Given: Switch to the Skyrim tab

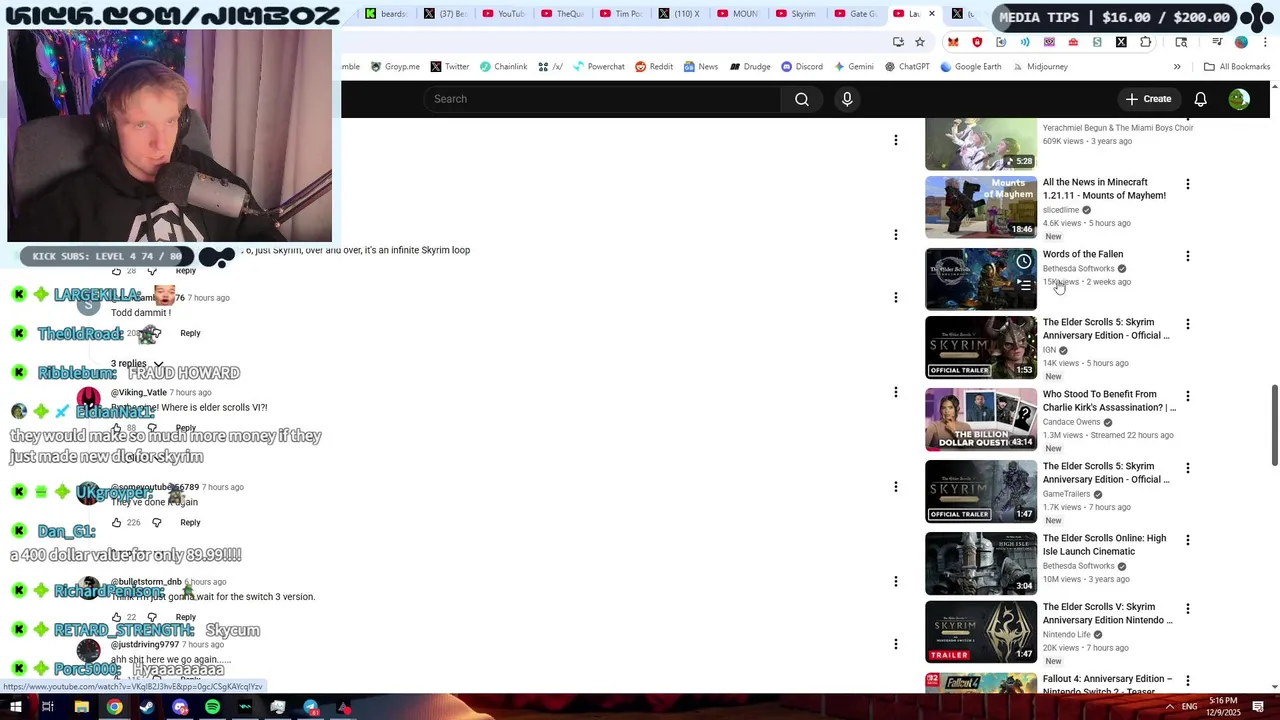Looking at the screenshot, I should click(x=796, y=14).
